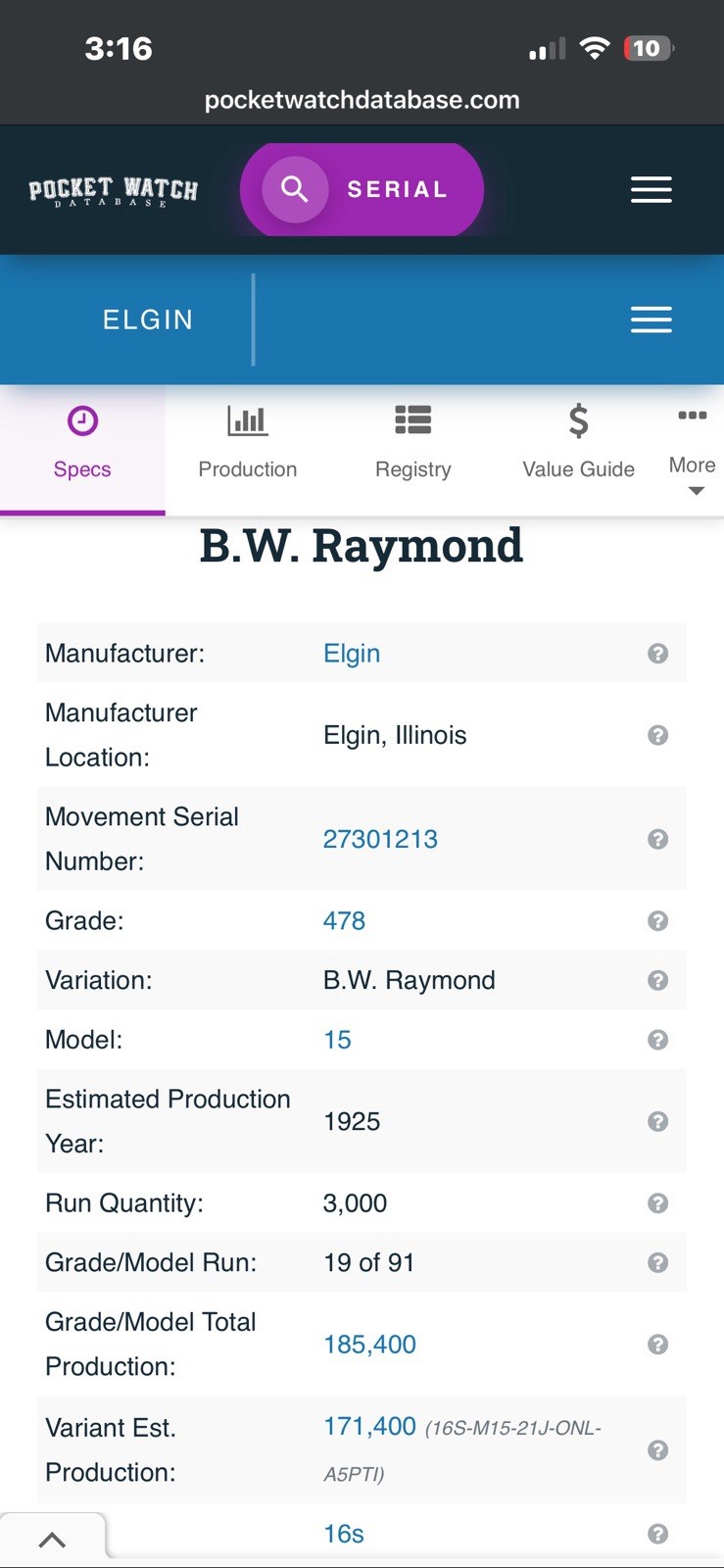Tap the 3:16 clock in status bar
This screenshot has width=724, height=1568.
[x=119, y=48]
